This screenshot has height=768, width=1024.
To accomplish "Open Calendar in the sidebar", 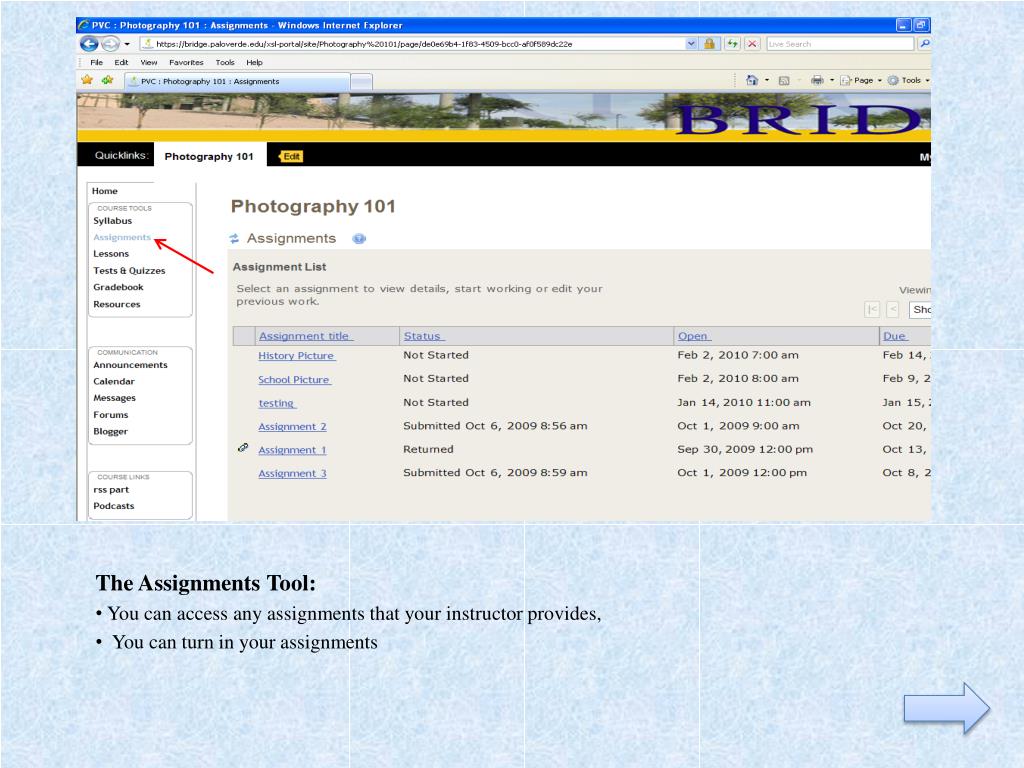I will (114, 381).
